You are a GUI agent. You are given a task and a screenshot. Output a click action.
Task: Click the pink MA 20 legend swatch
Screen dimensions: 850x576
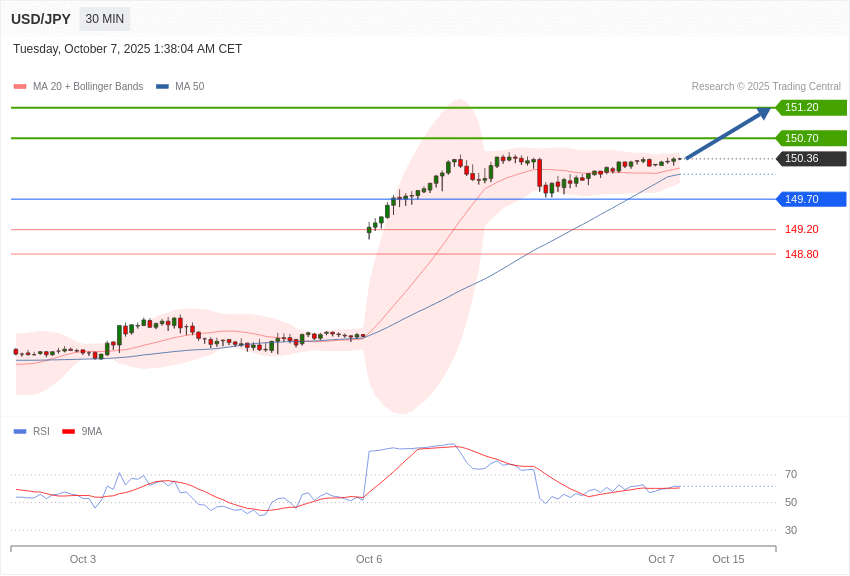pos(20,87)
